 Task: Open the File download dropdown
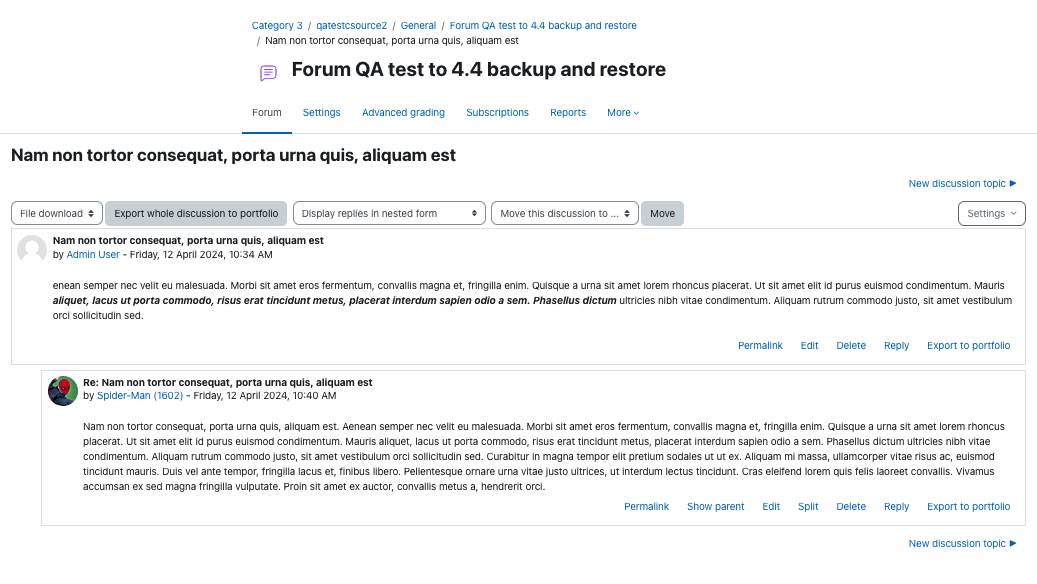coord(57,214)
